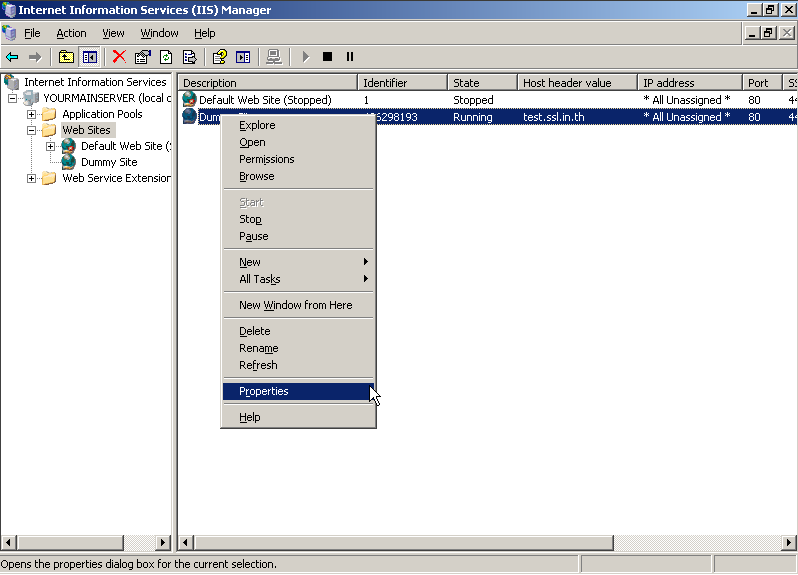798x575 pixels.
Task: Click the Up One Level folder icon
Action: pos(66,57)
